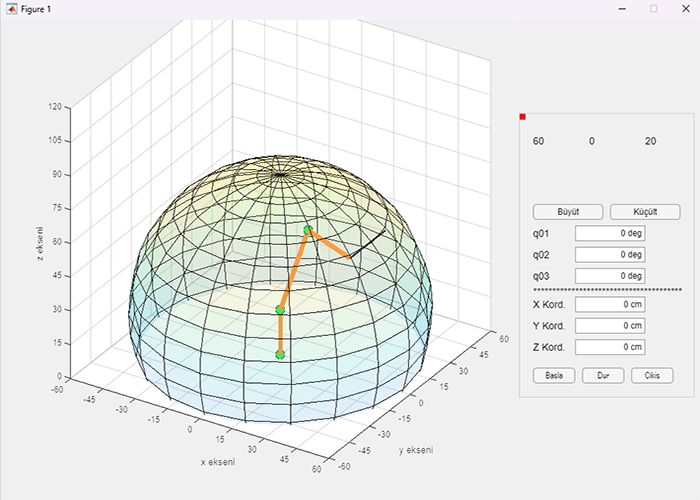
Task: Focus the q03 angle input field
Action: (610, 276)
